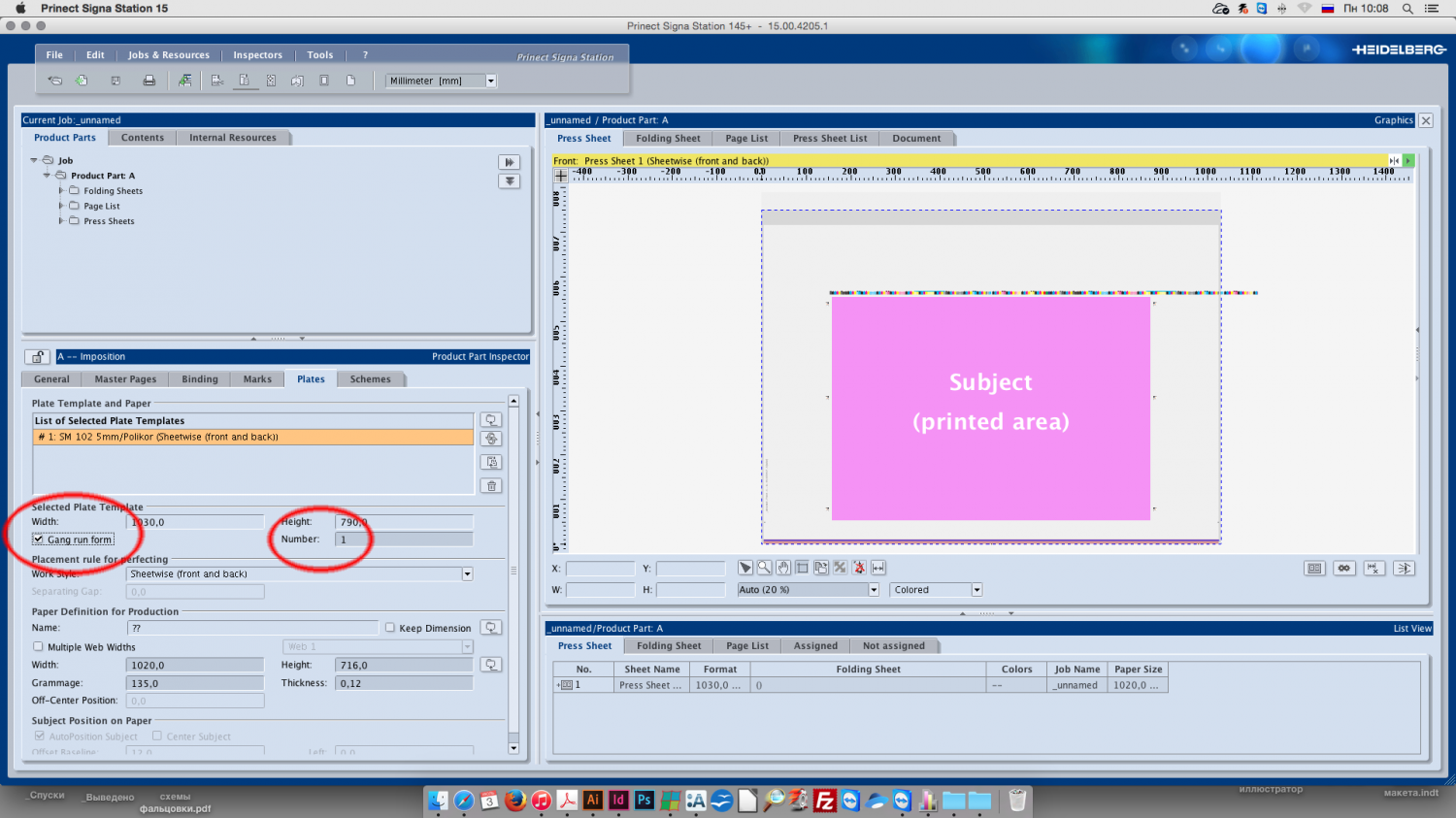Image resolution: width=1456 pixels, height=818 pixels.
Task: Click the first icon in the graphic window's right button group
Action: 1314,569
